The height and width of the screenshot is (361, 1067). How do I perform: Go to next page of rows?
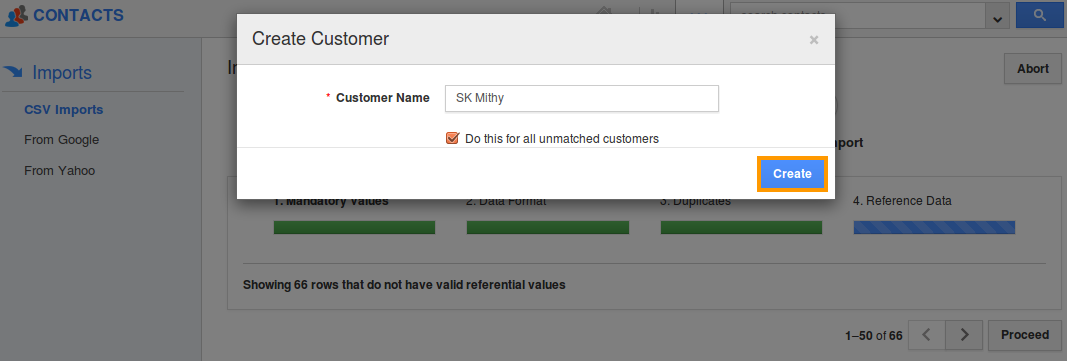[965, 334]
